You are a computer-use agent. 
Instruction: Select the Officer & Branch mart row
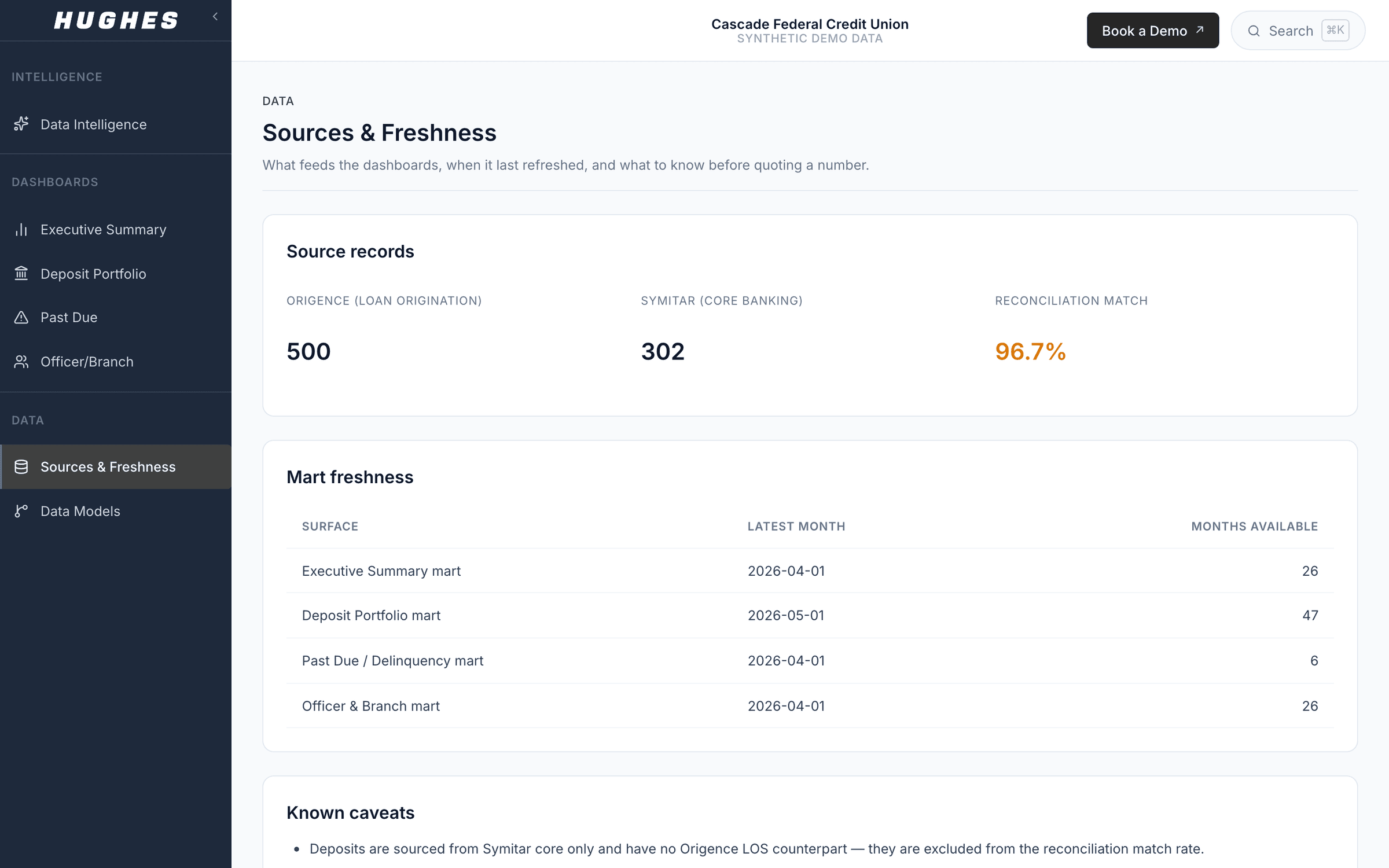[x=810, y=705]
